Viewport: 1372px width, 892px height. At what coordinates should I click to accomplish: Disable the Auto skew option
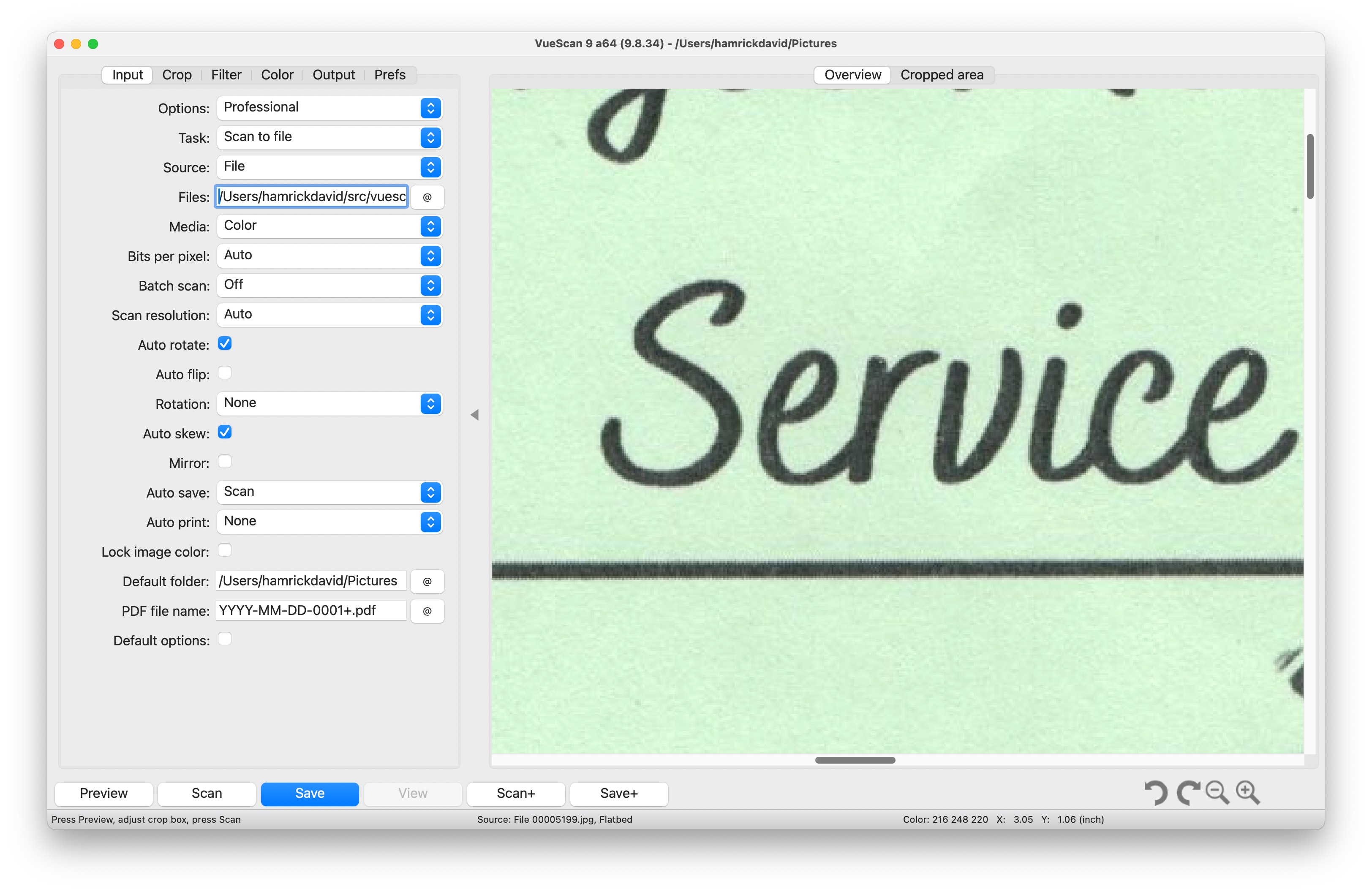224,432
